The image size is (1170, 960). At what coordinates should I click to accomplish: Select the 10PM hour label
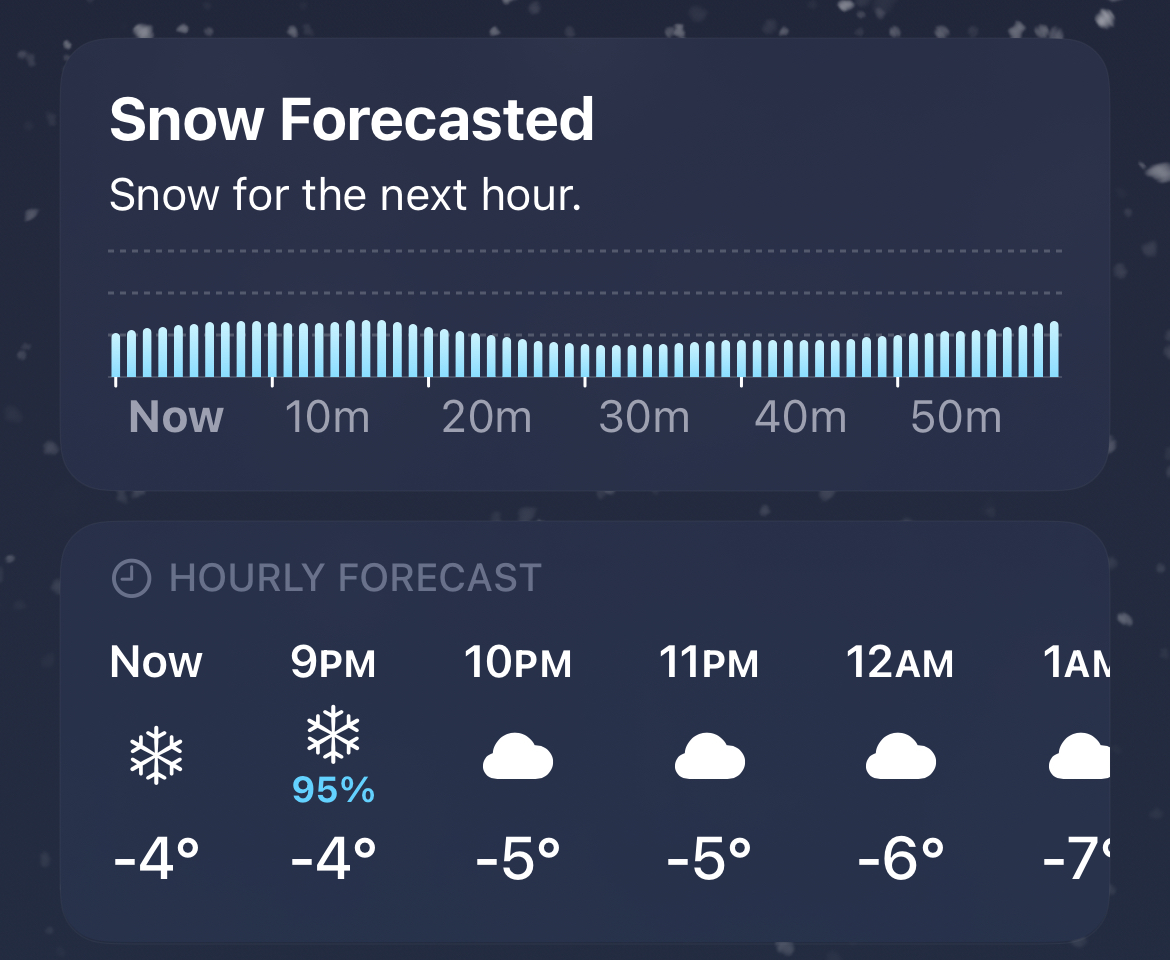pos(518,662)
